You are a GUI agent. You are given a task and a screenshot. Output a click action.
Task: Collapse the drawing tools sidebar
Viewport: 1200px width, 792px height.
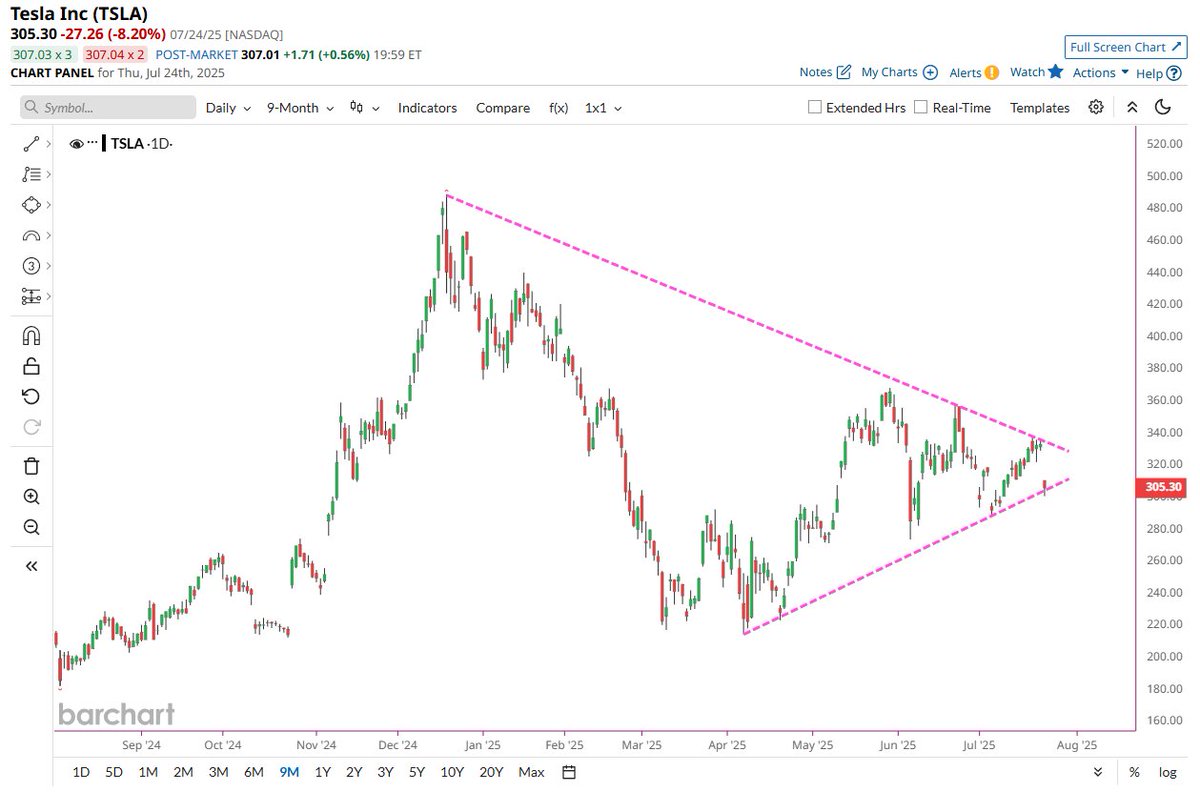click(30, 566)
